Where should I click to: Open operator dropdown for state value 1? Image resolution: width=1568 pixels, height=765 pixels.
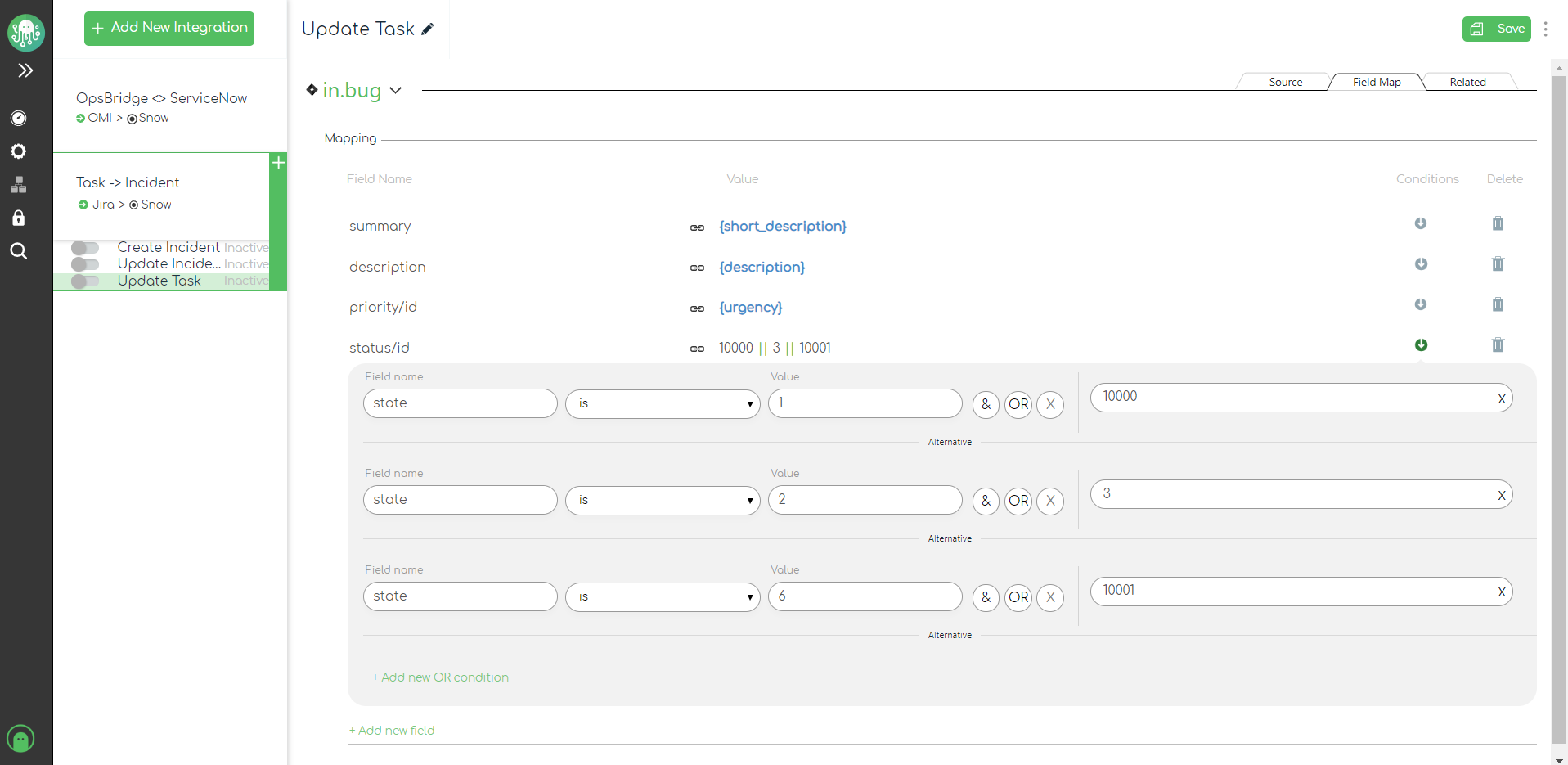pos(663,403)
